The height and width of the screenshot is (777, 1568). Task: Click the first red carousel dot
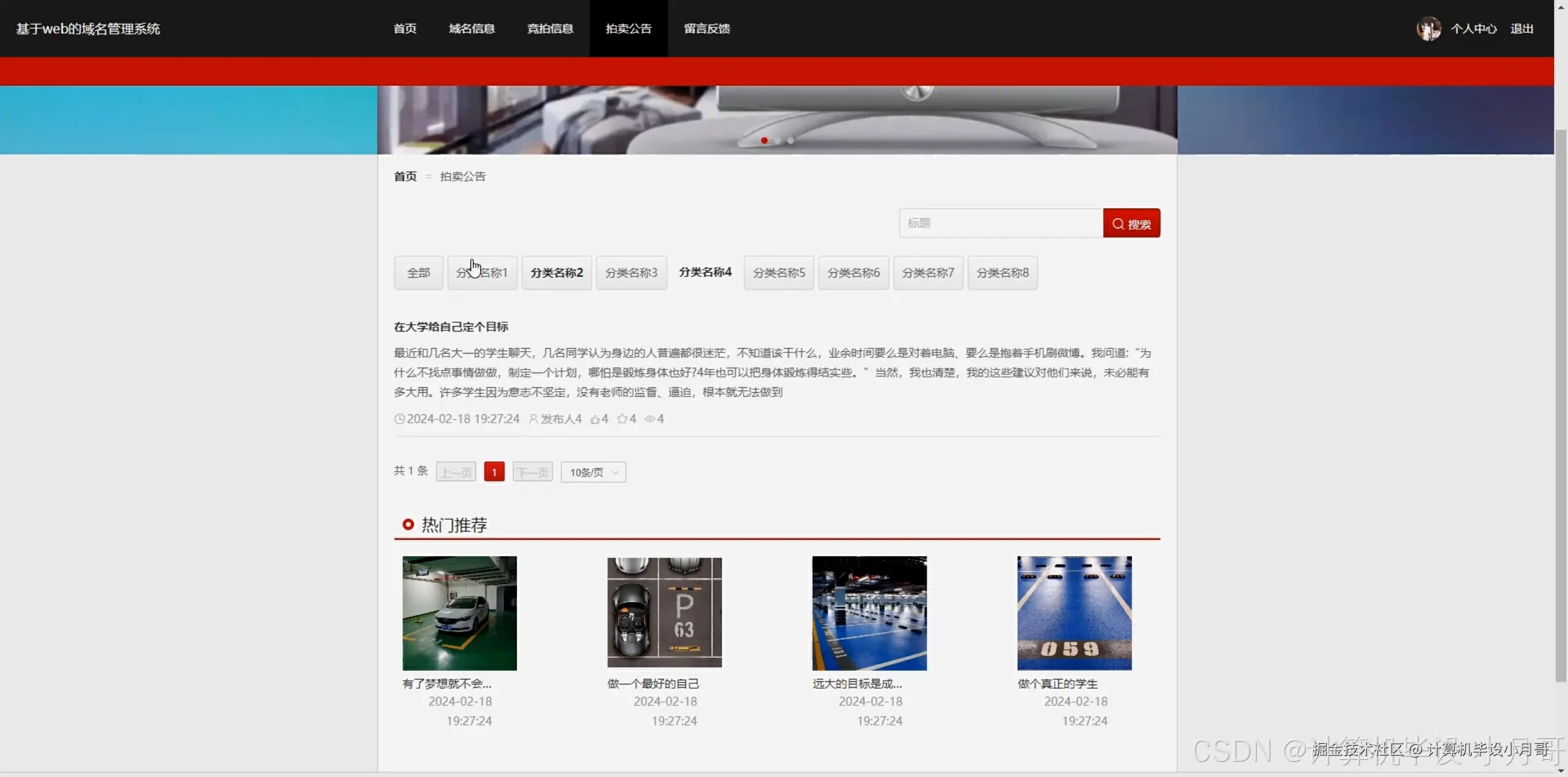(764, 141)
